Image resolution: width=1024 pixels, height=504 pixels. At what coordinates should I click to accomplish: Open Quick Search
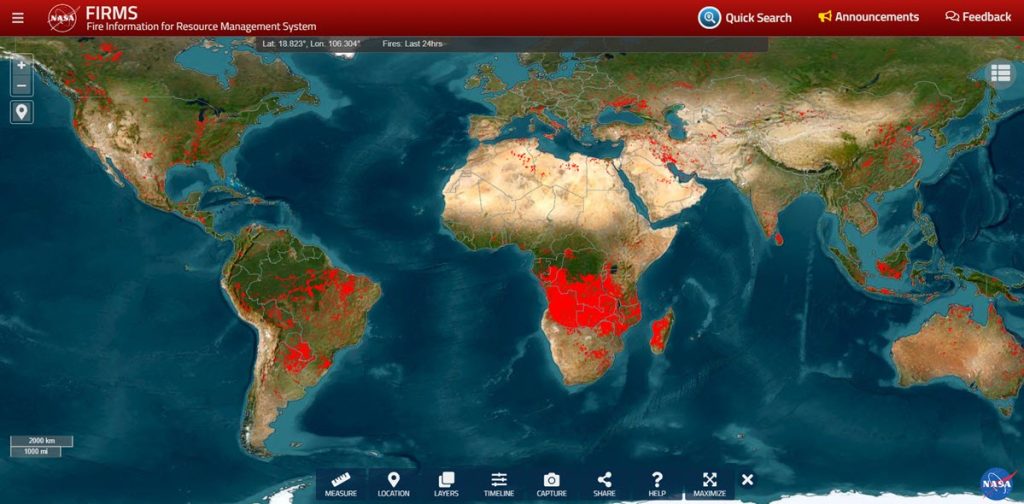point(745,17)
